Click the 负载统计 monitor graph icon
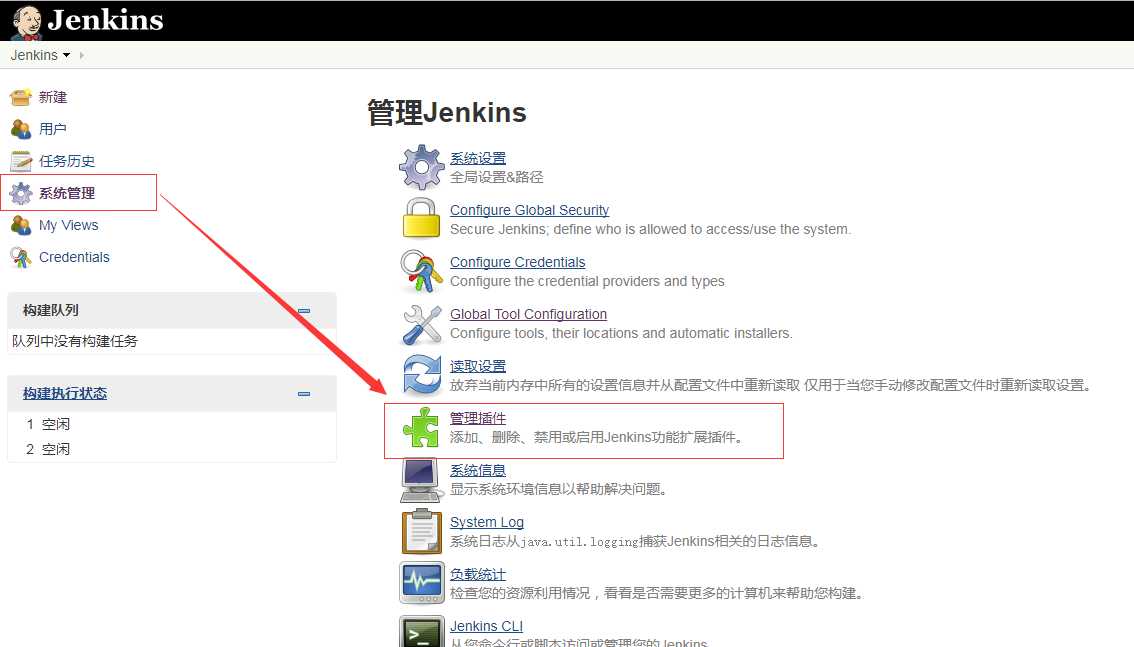Image resolution: width=1134 pixels, height=647 pixels. [x=422, y=583]
